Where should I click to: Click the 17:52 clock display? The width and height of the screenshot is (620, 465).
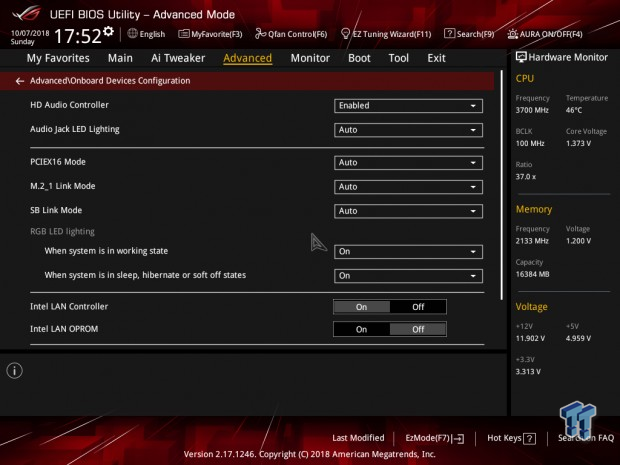coord(78,36)
